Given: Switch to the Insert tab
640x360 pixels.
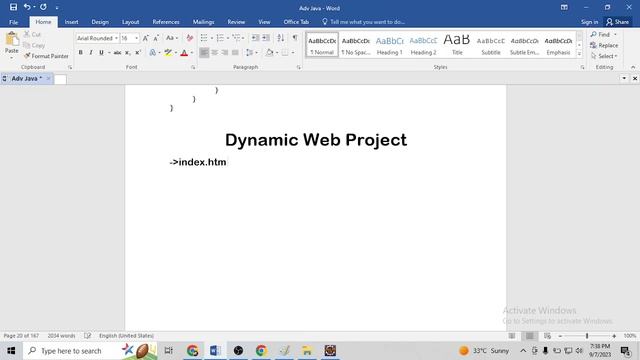Looking at the screenshot, I should (x=71, y=22).
